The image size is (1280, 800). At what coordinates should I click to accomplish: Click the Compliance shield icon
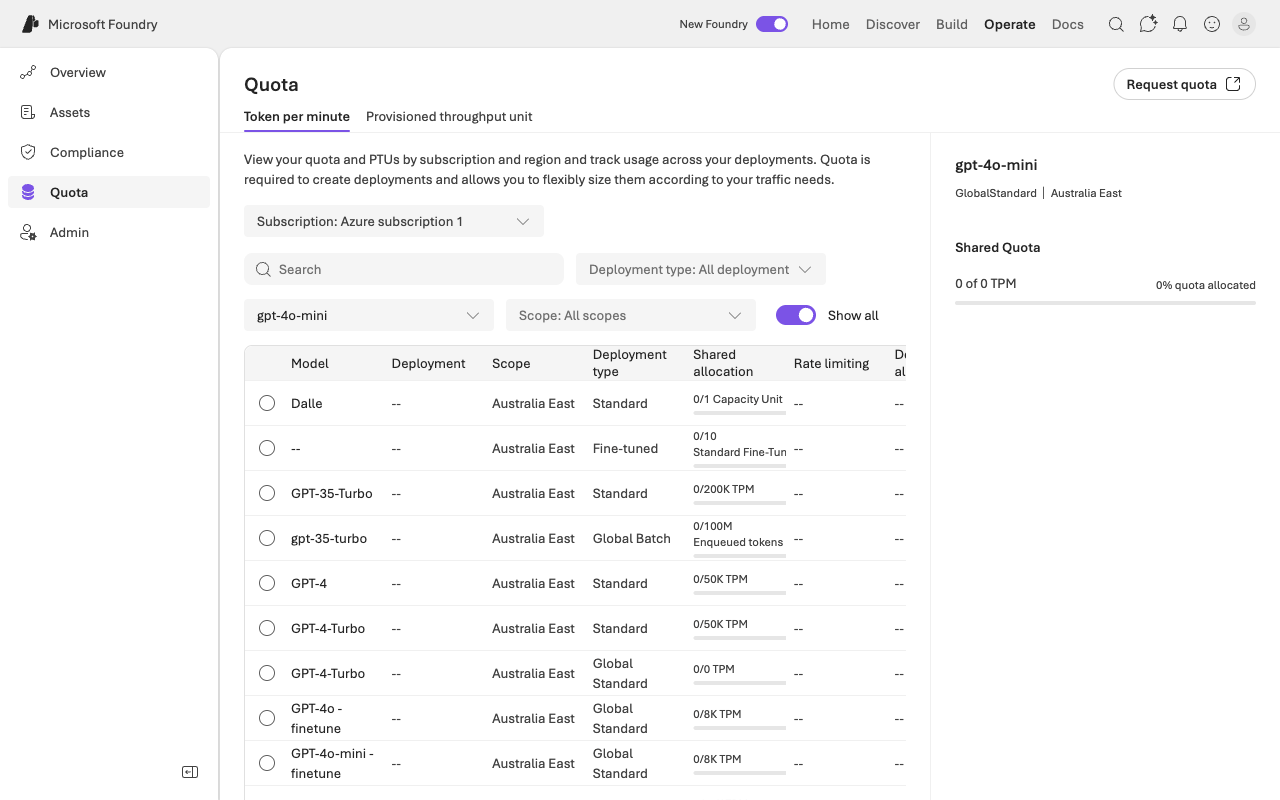(x=28, y=152)
